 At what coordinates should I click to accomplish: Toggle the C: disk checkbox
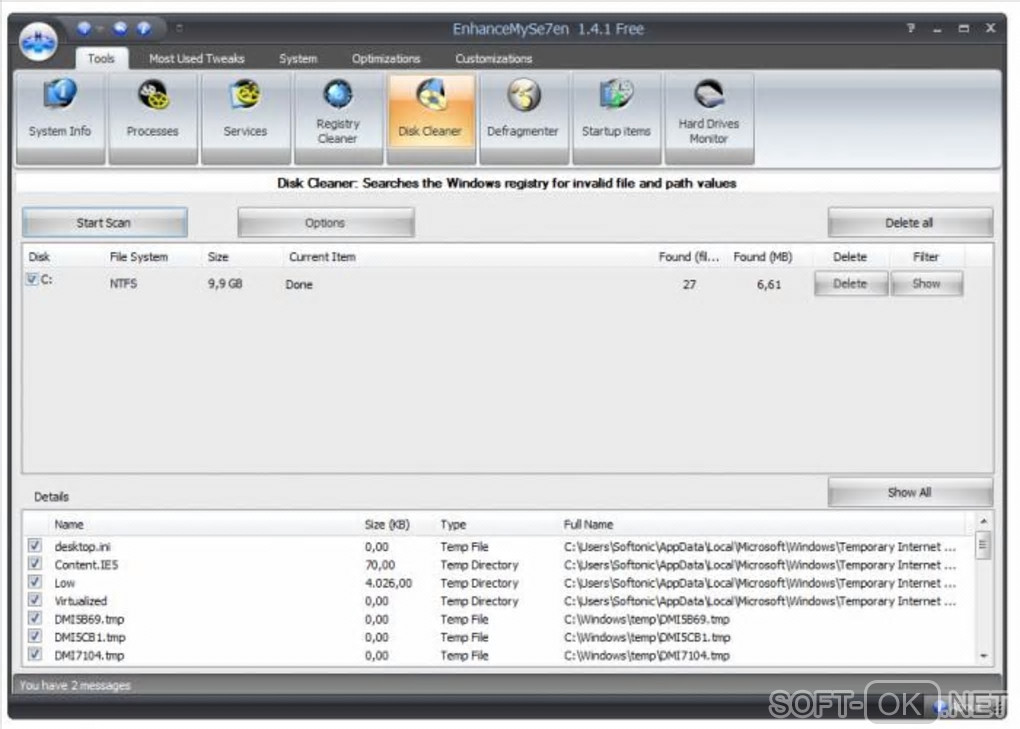(x=31, y=280)
